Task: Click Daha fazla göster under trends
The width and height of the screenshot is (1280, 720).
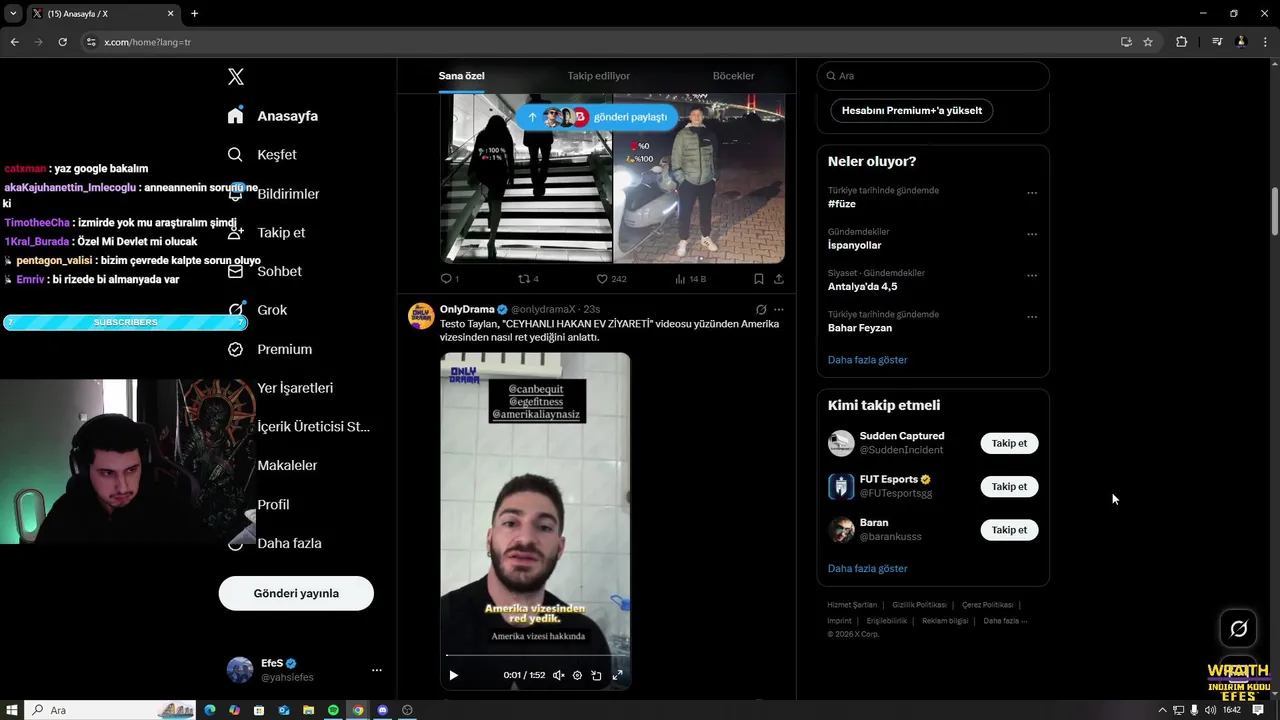Action: pyautogui.click(x=867, y=360)
